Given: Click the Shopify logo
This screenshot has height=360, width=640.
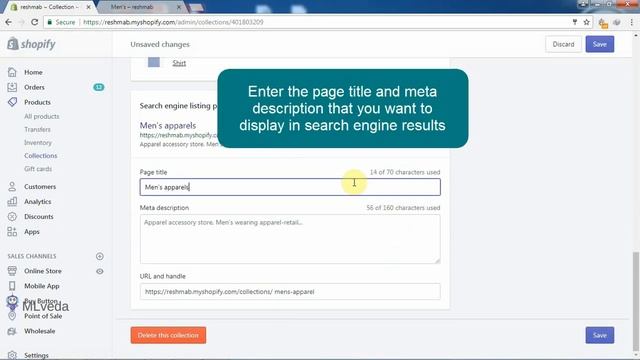Looking at the screenshot, I should pos(31,44).
